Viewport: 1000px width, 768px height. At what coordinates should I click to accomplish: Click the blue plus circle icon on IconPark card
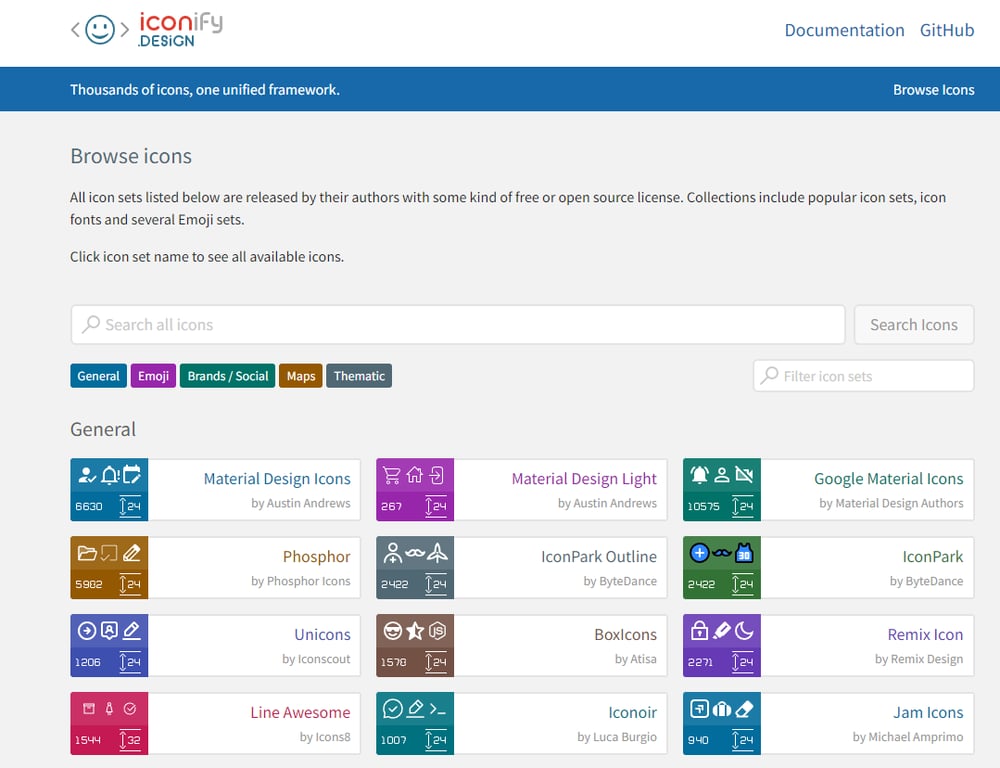[700, 553]
